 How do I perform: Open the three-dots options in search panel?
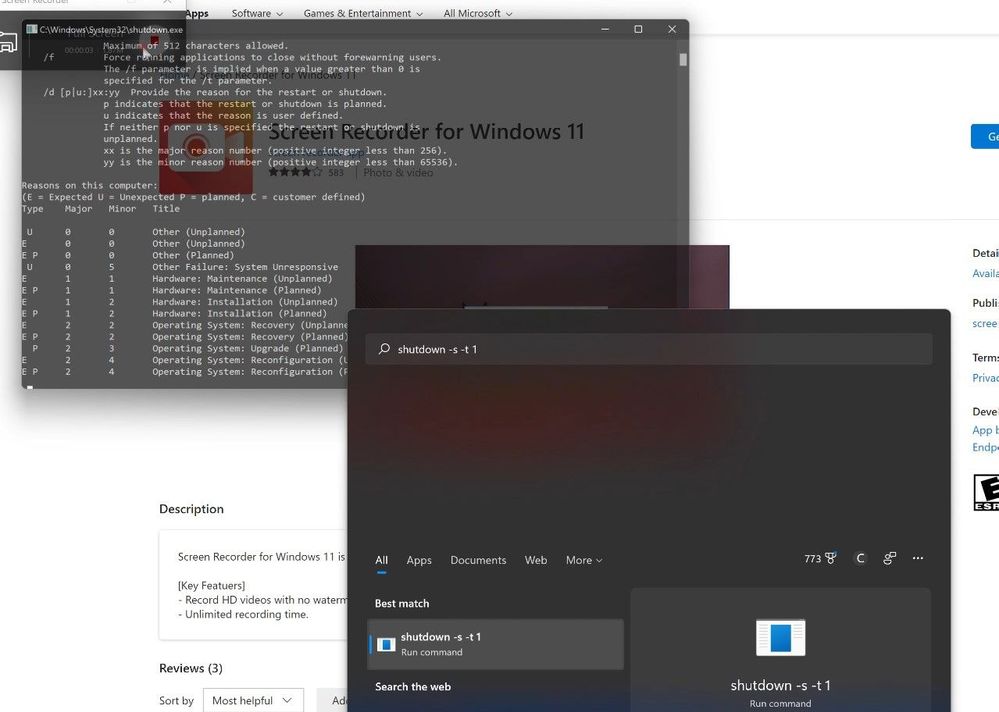917,558
